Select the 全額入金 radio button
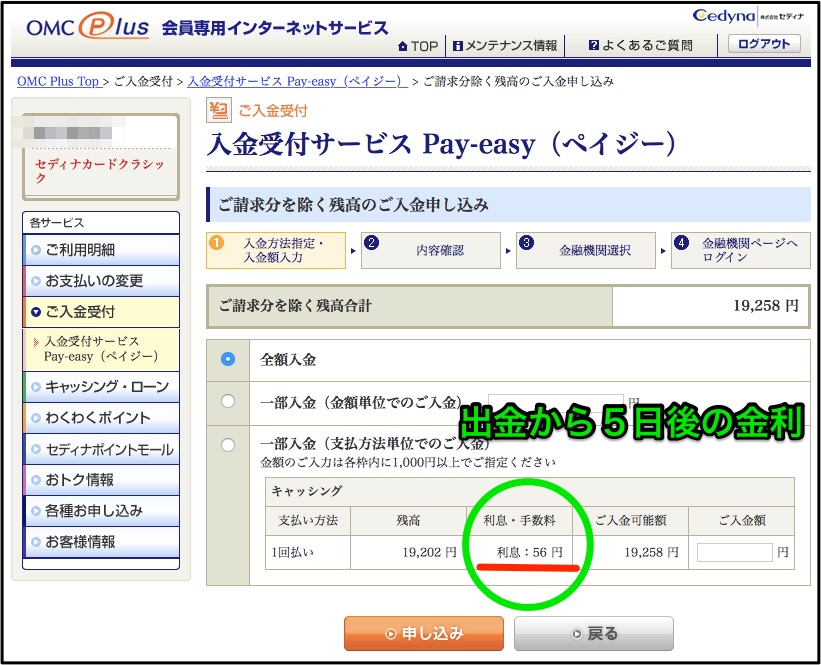This screenshot has height=665, width=821. (x=228, y=359)
